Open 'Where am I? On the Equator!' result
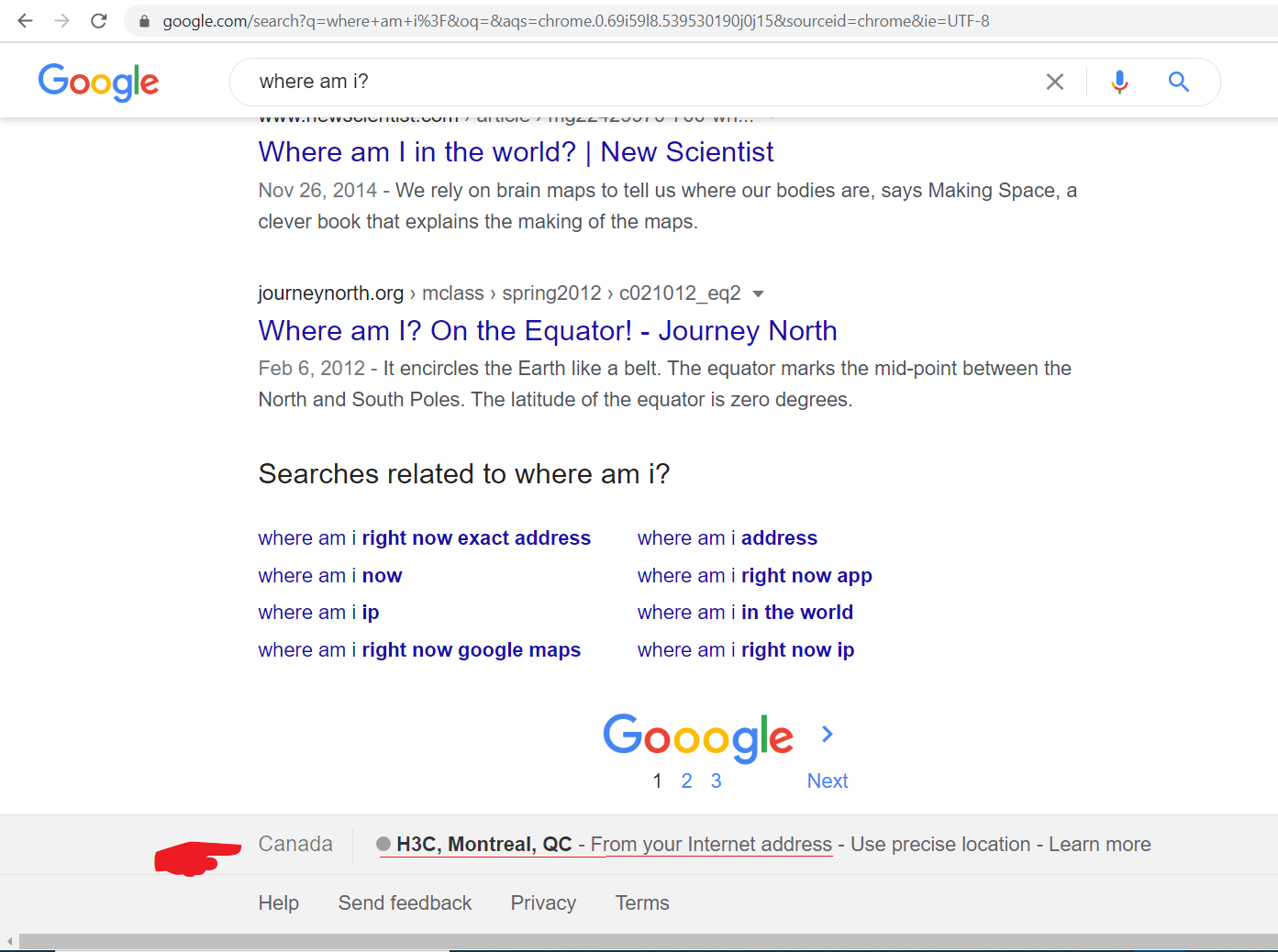 pyautogui.click(x=548, y=330)
